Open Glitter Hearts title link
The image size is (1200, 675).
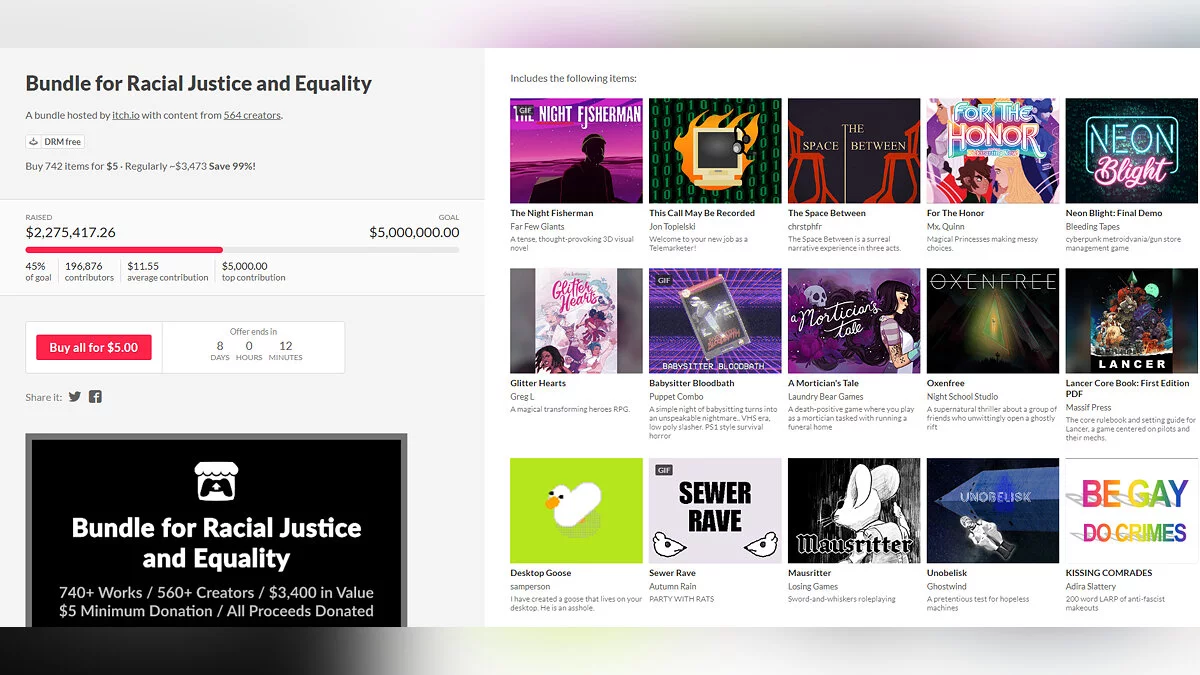(x=538, y=383)
